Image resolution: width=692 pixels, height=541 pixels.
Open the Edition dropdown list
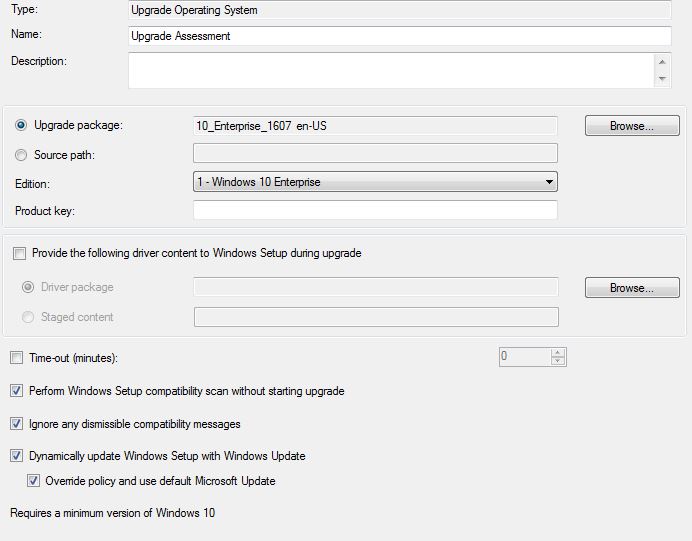click(375, 182)
